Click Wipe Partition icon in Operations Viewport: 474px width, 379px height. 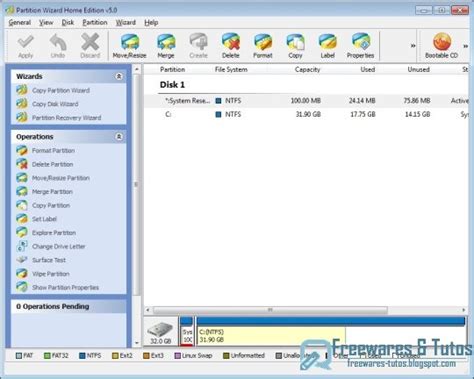[x=22, y=274]
